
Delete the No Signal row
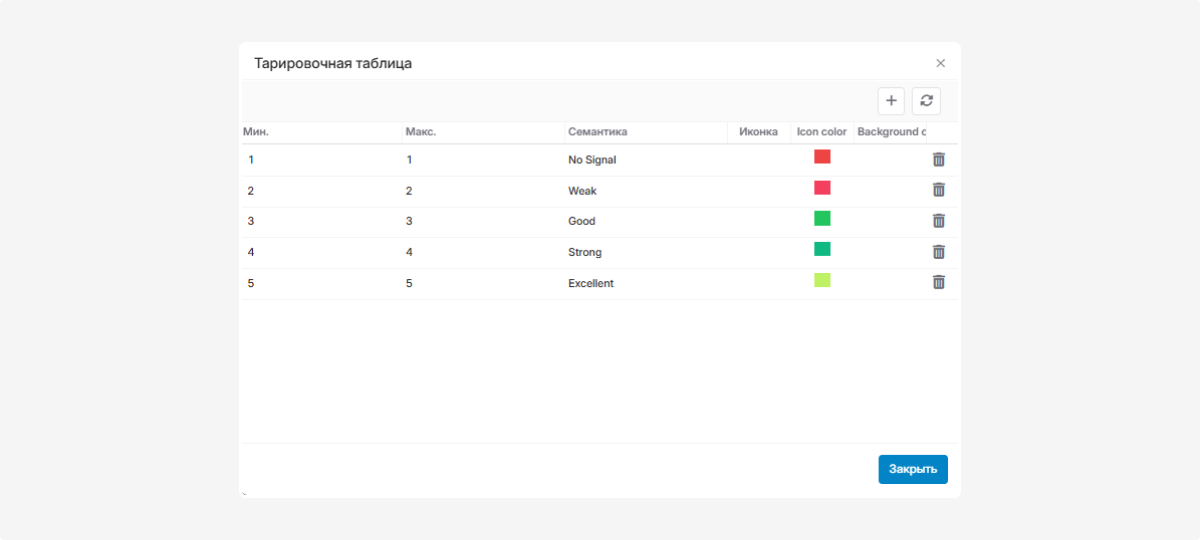(938, 159)
